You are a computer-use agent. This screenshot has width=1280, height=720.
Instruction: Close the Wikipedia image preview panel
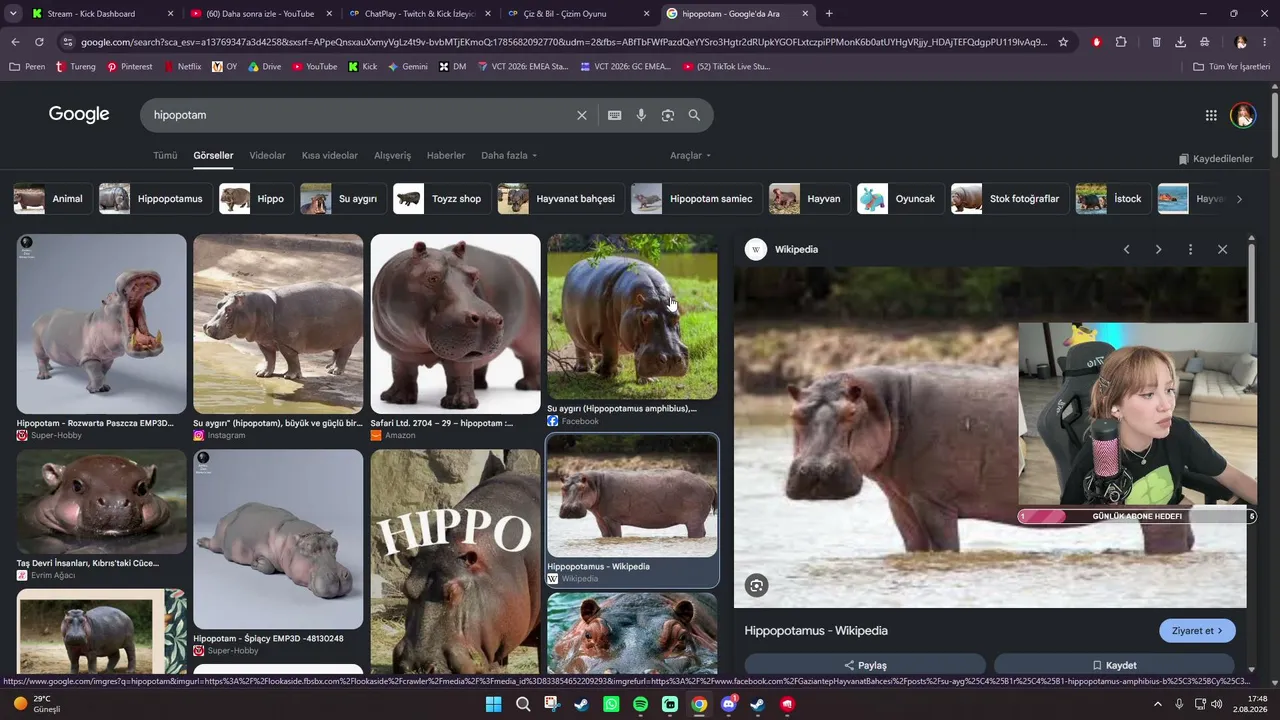pyautogui.click(x=1222, y=249)
